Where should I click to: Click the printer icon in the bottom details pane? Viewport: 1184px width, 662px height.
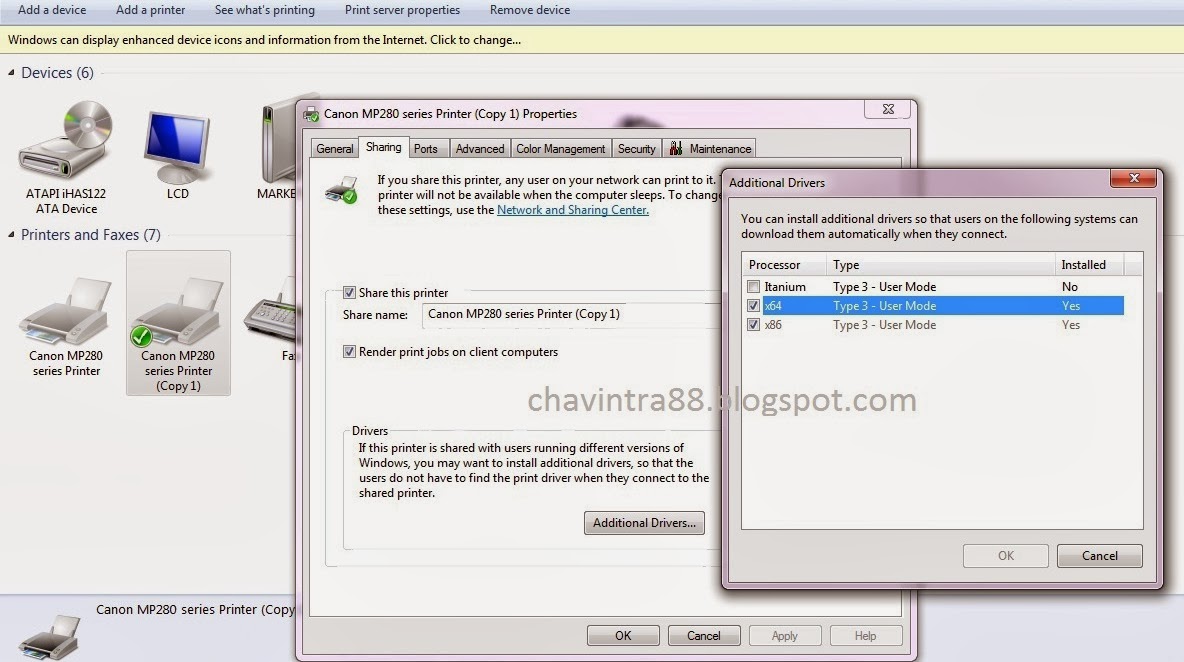(x=50, y=638)
